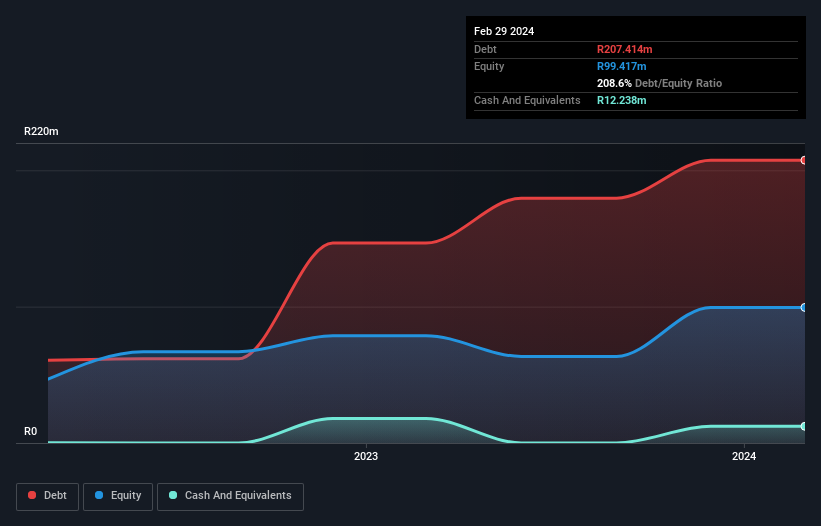
Task: Click the R99.417m equity value
Action: pyautogui.click(x=622, y=66)
